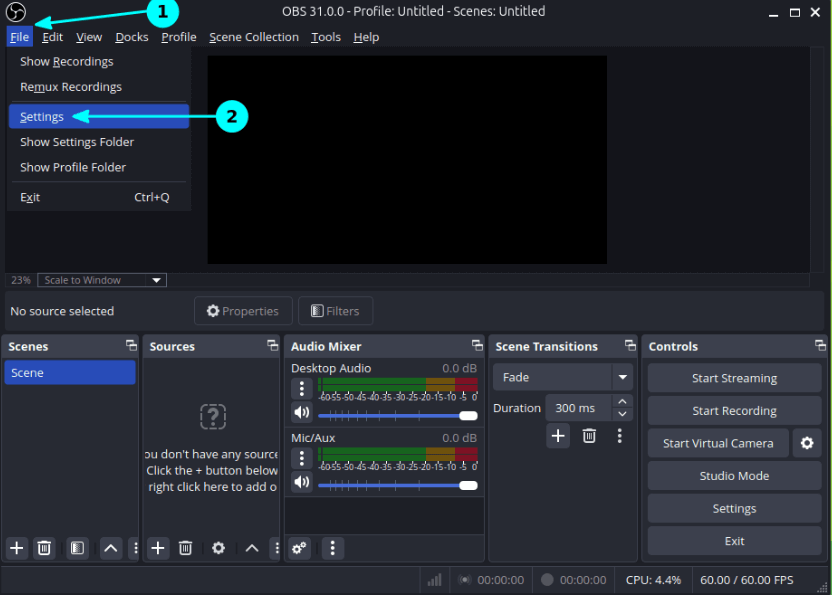Click the network signal status icon
This screenshot has width=832, height=595.
435,580
